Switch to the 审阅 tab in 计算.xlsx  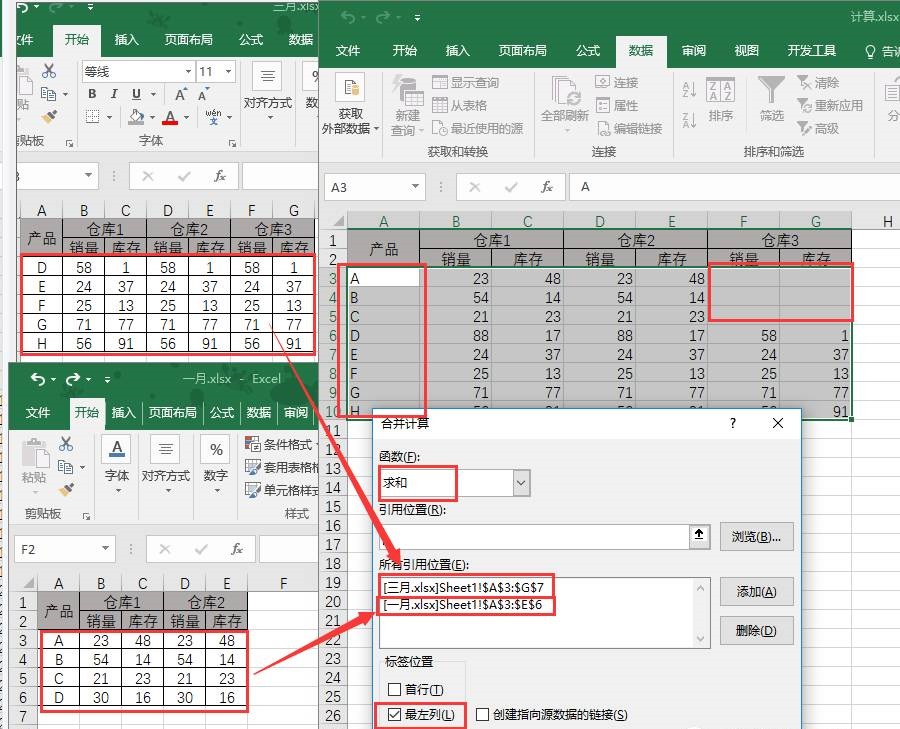point(694,51)
